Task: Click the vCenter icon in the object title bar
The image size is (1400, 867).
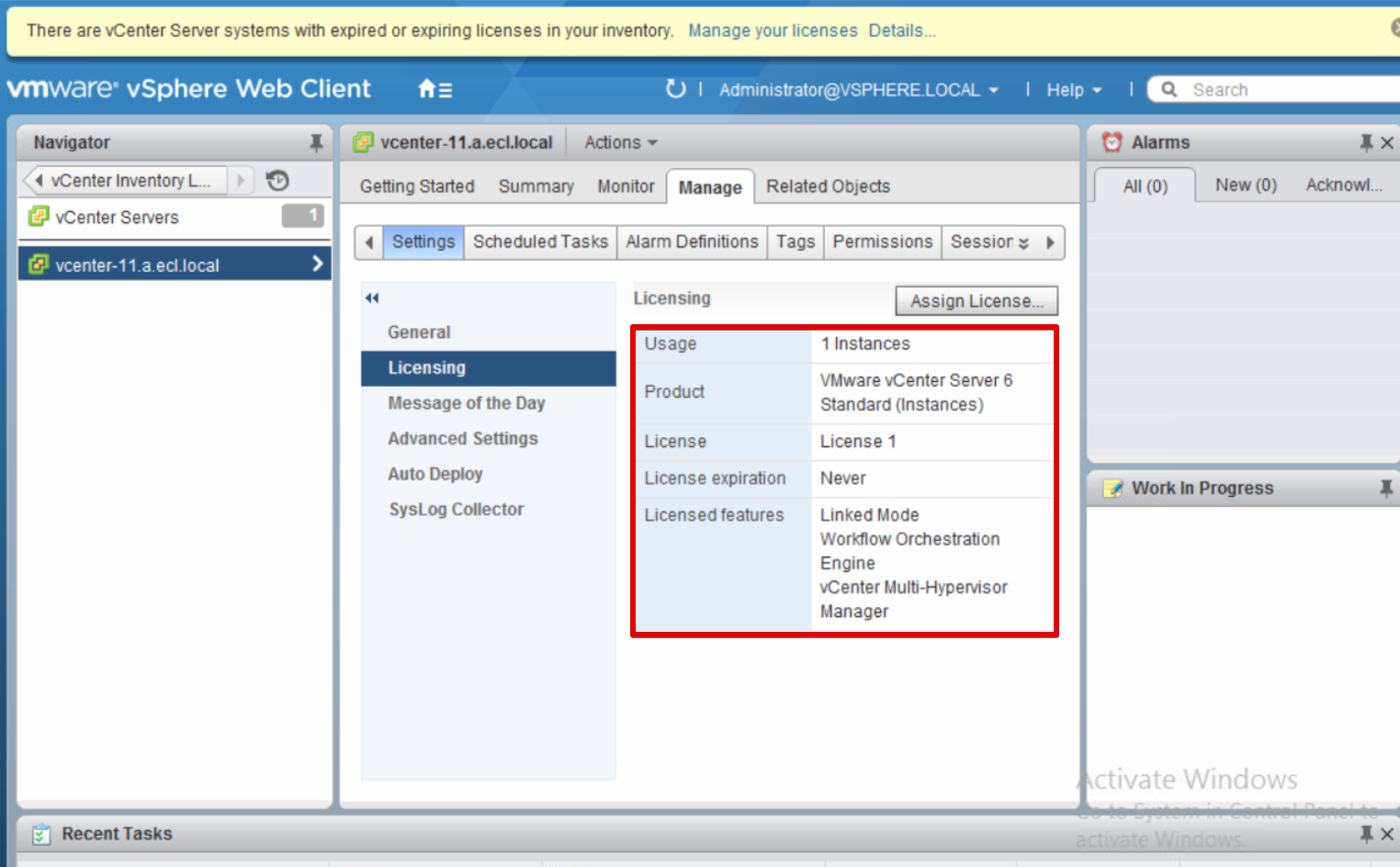Action: (x=364, y=142)
